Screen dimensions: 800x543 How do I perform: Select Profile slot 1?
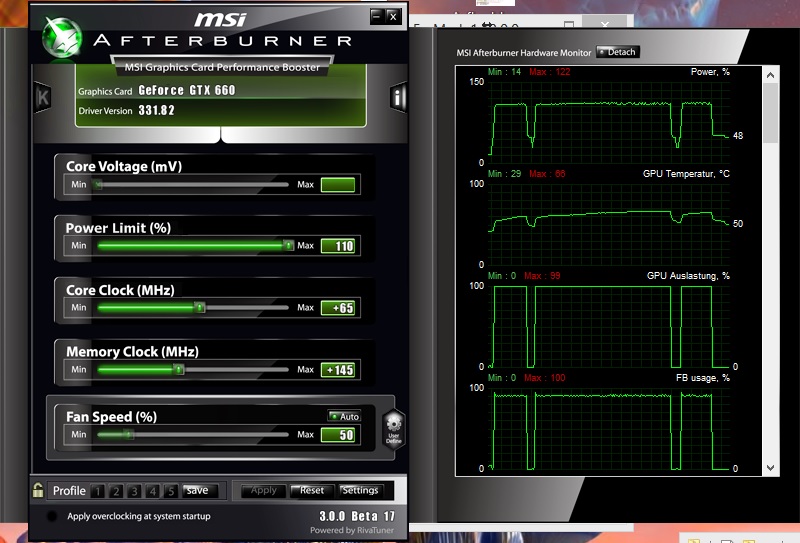pos(97,491)
